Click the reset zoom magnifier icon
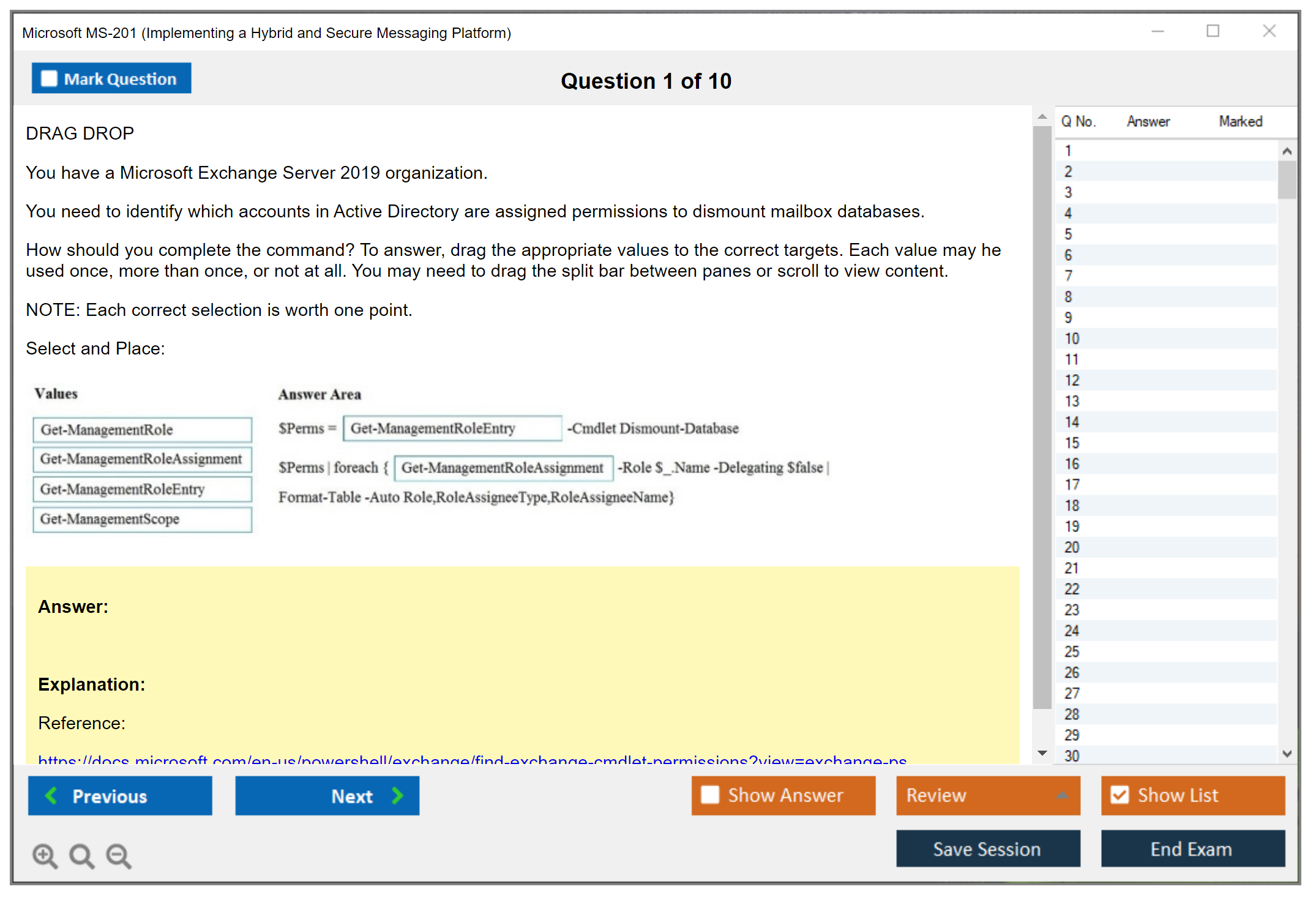 81,855
